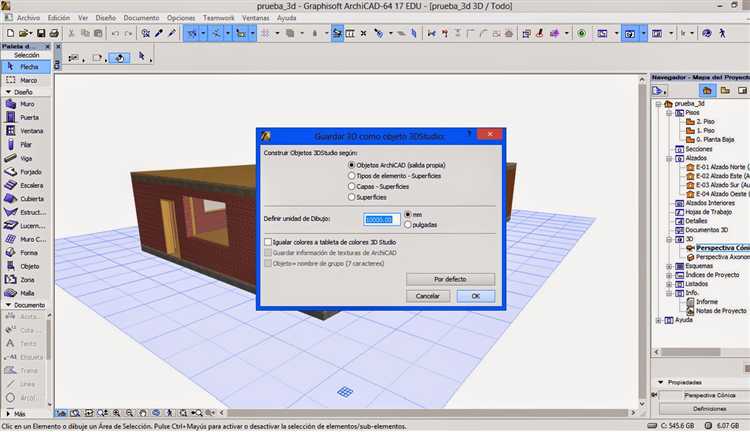Click Cancelar in the dialog
This screenshot has height=432, width=750.
point(428,296)
